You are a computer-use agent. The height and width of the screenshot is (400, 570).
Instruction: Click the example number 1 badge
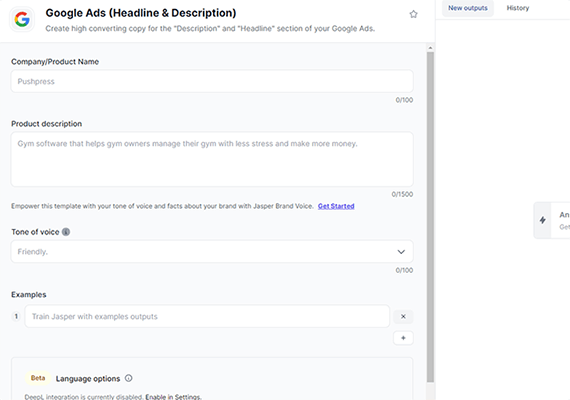(x=16, y=316)
